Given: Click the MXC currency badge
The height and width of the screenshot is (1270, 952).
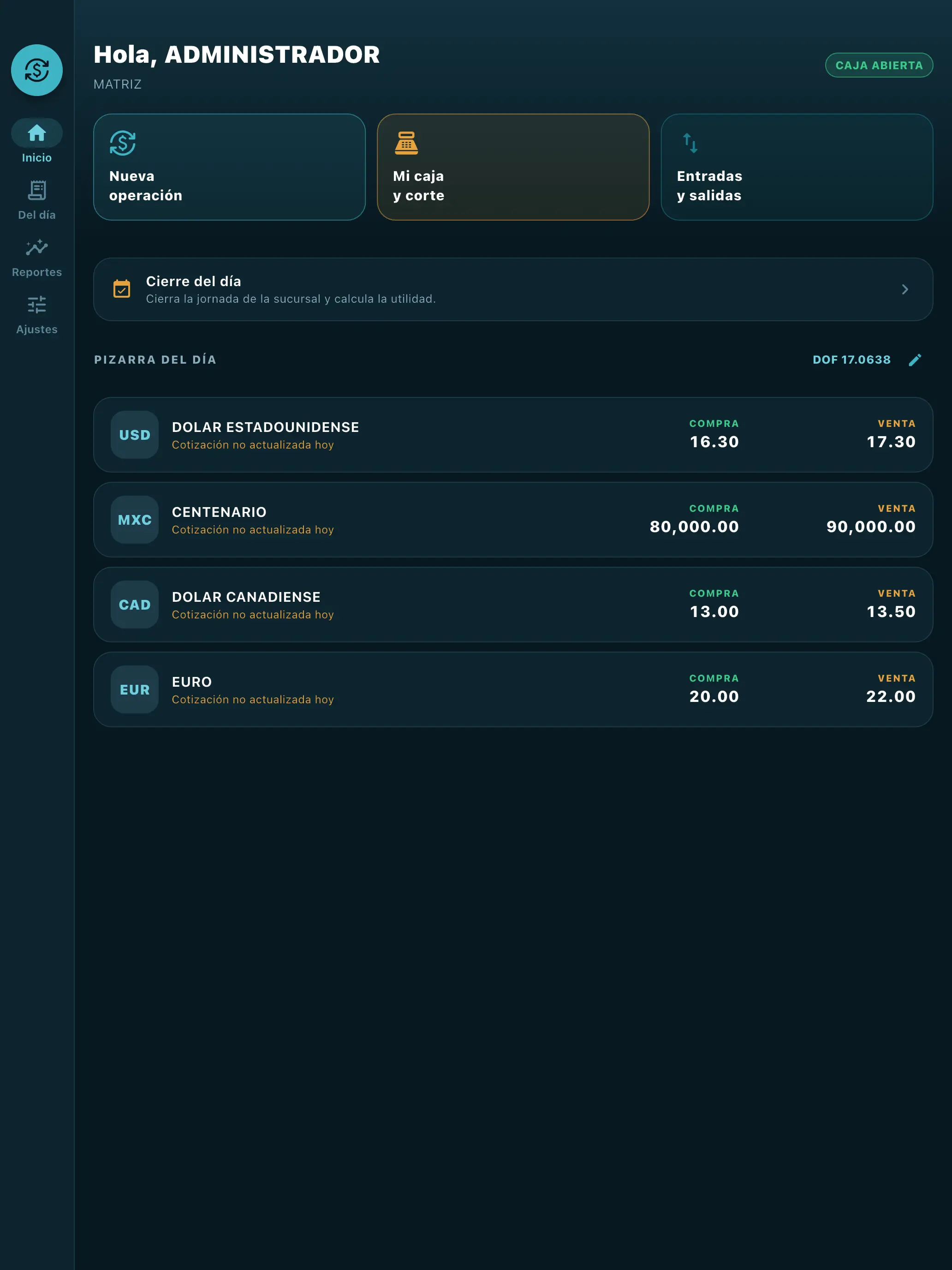Looking at the screenshot, I should pos(135,520).
